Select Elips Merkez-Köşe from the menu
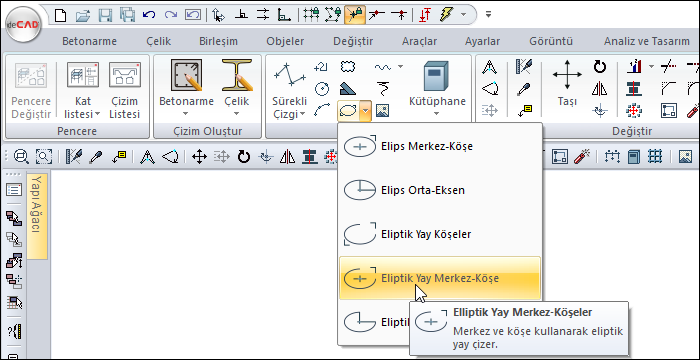Viewport: 700px width, 360px height. pos(440,147)
